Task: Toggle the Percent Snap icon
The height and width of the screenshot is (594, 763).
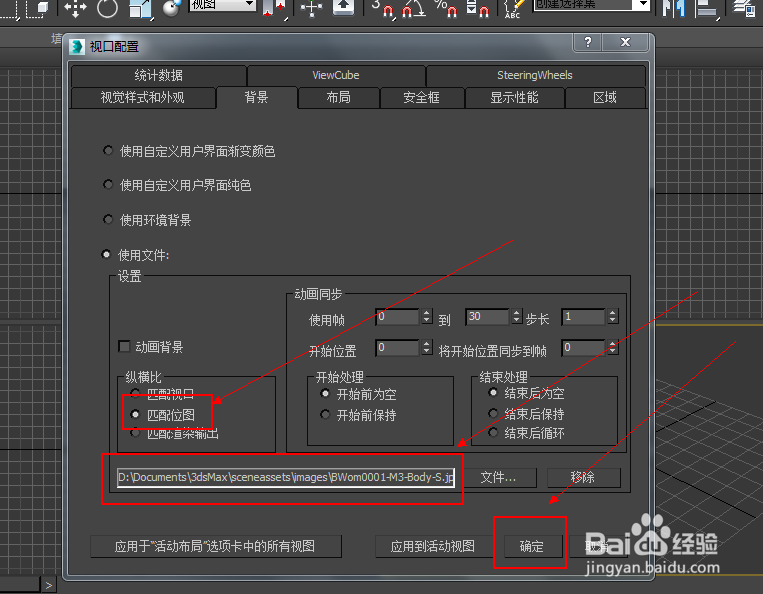Action: [446, 8]
